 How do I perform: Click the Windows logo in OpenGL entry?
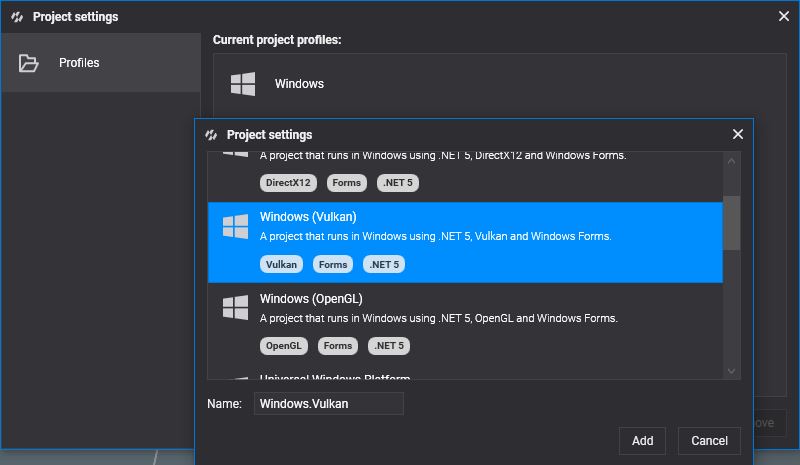coord(235,308)
